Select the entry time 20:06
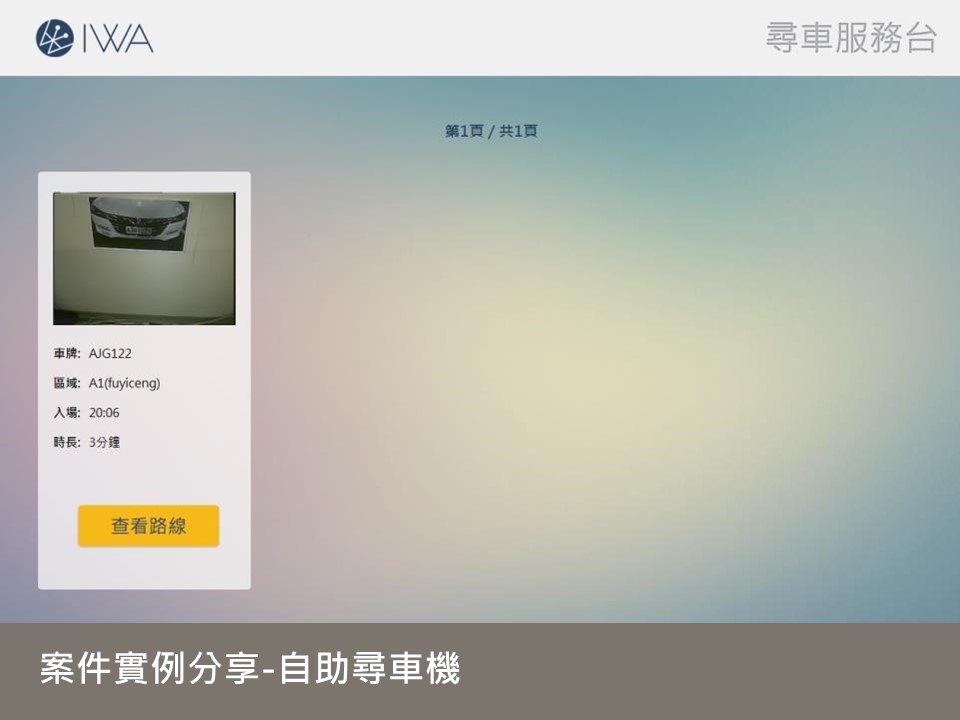Viewport: 960px width, 720px height. (104, 413)
